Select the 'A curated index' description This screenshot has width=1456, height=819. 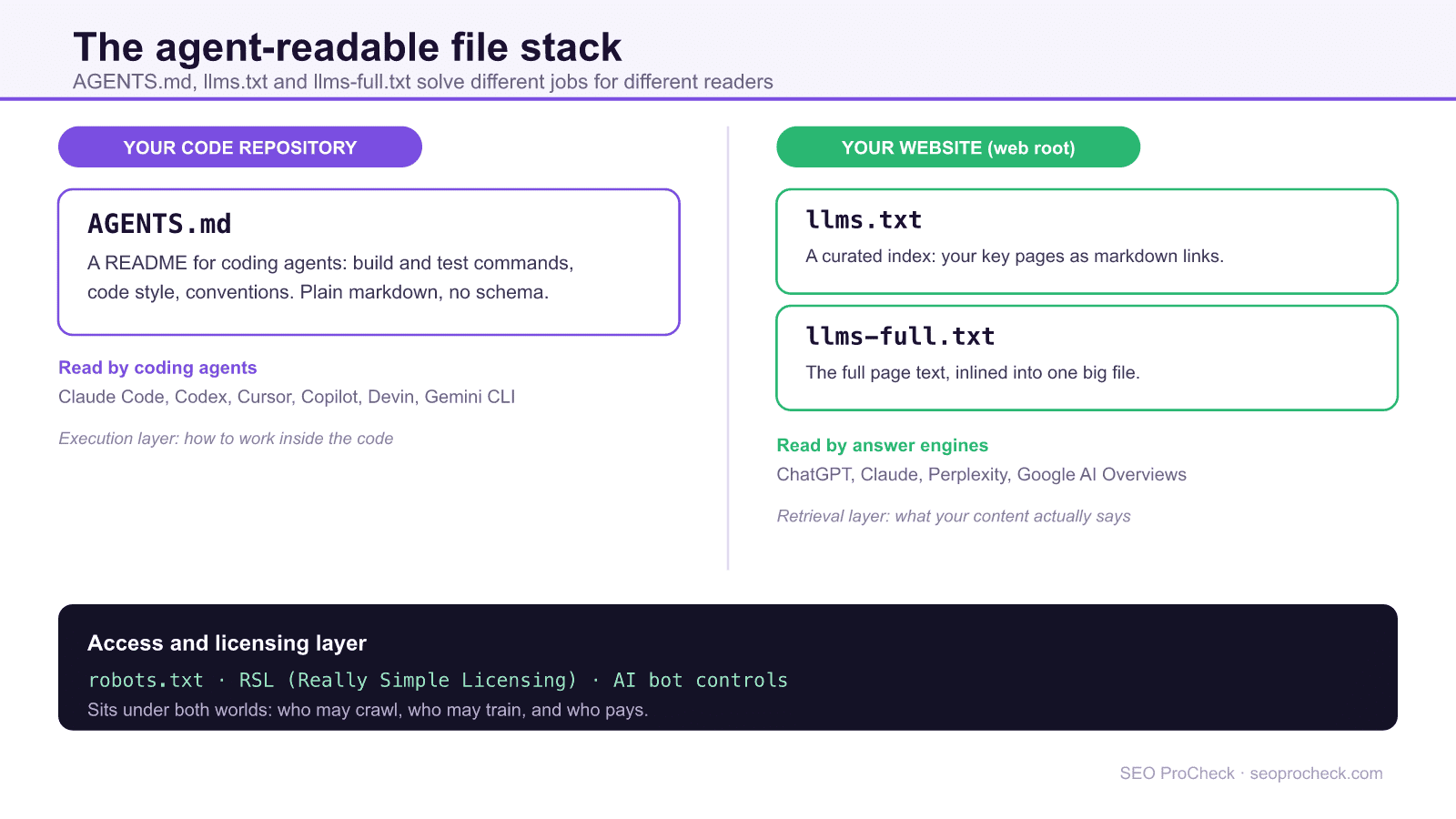click(1015, 257)
